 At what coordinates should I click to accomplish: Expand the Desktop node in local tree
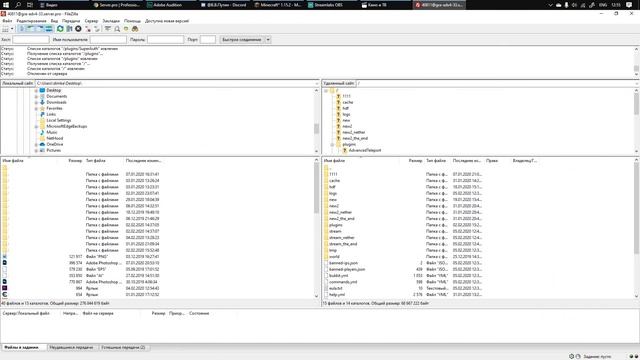pos(36,91)
